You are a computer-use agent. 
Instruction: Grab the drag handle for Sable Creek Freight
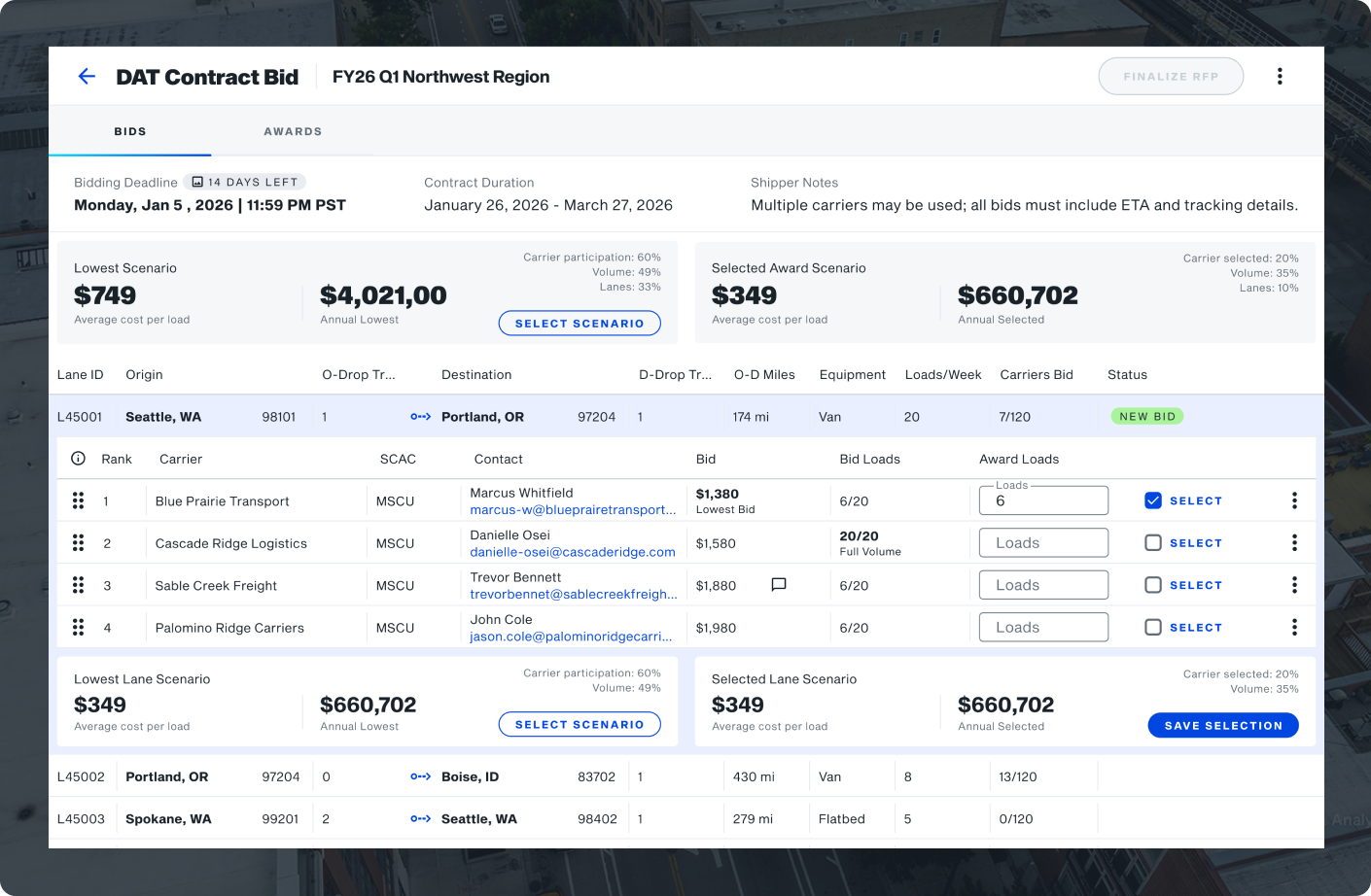coord(78,585)
